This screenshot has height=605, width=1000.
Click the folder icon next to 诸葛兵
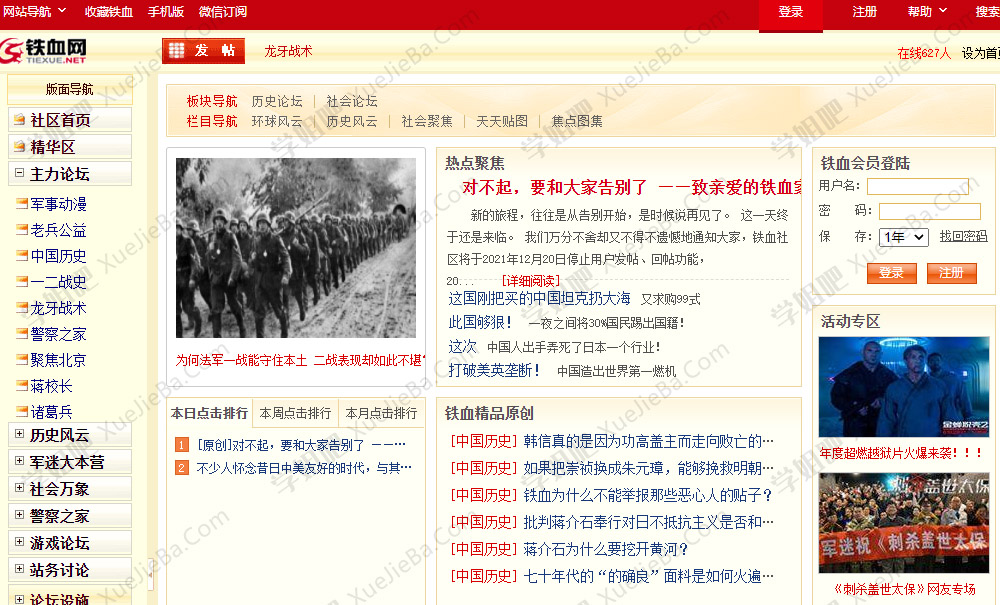(x=22, y=411)
